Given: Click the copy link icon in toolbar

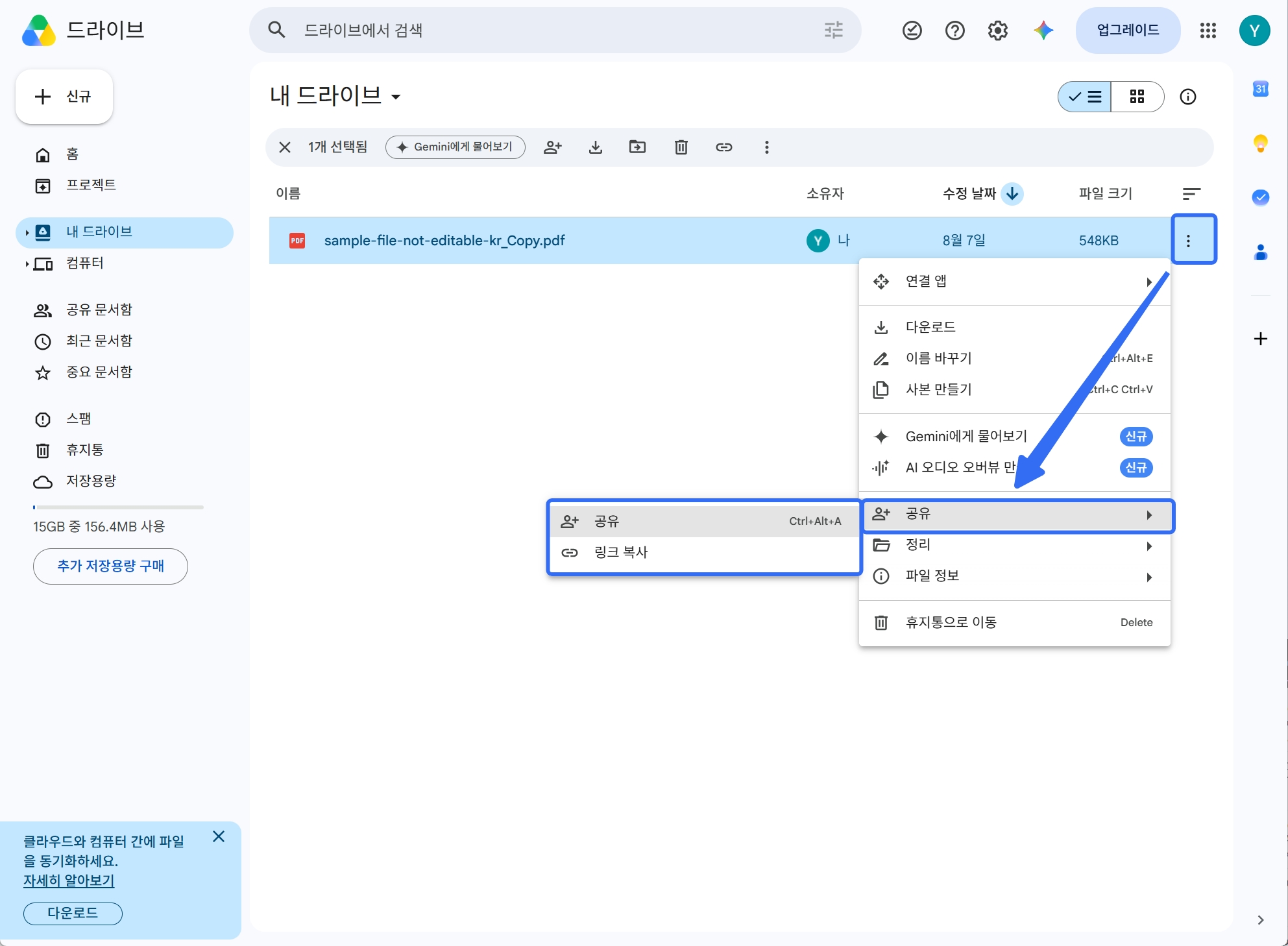Looking at the screenshot, I should coord(723,147).
